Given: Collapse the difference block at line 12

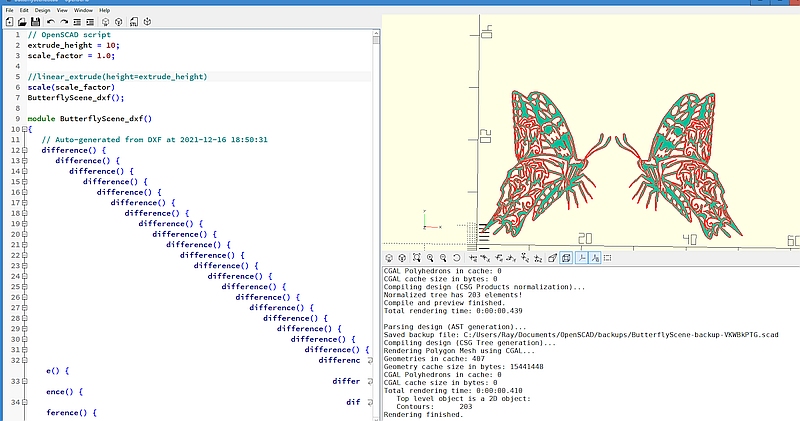Looking at the screenshot, I should pyautogui.click(x=23, y=150).
